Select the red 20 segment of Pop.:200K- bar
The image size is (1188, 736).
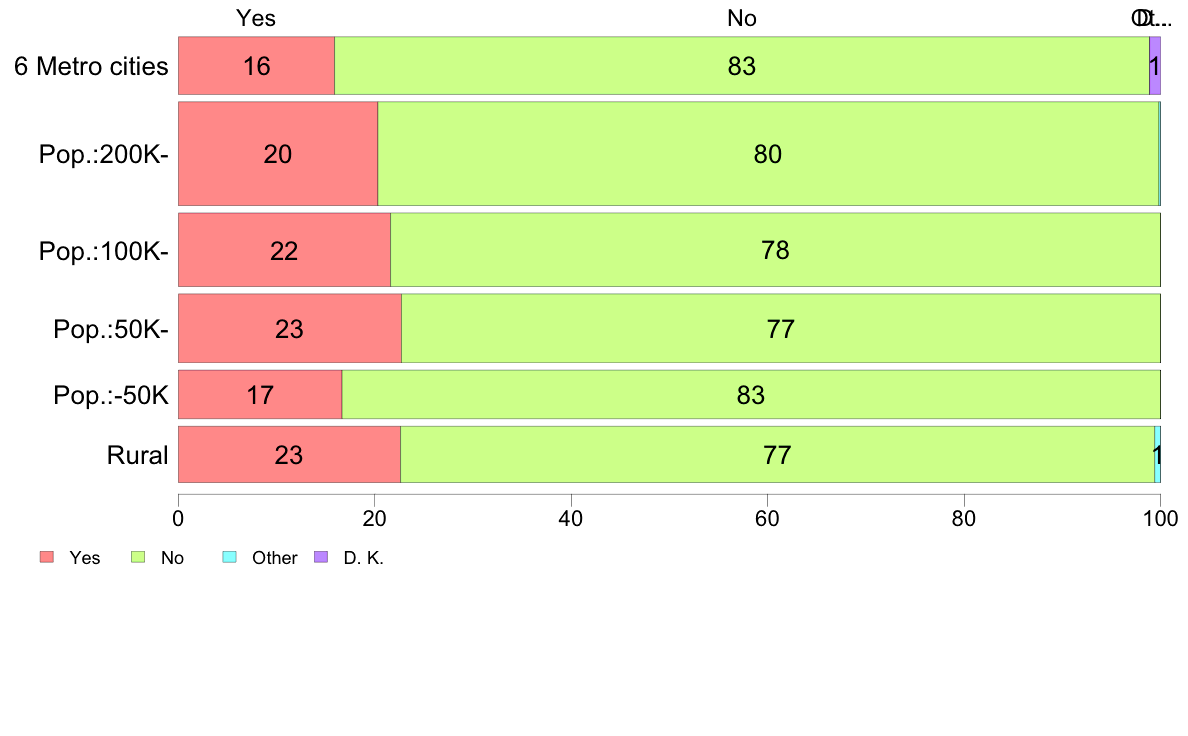278,154
